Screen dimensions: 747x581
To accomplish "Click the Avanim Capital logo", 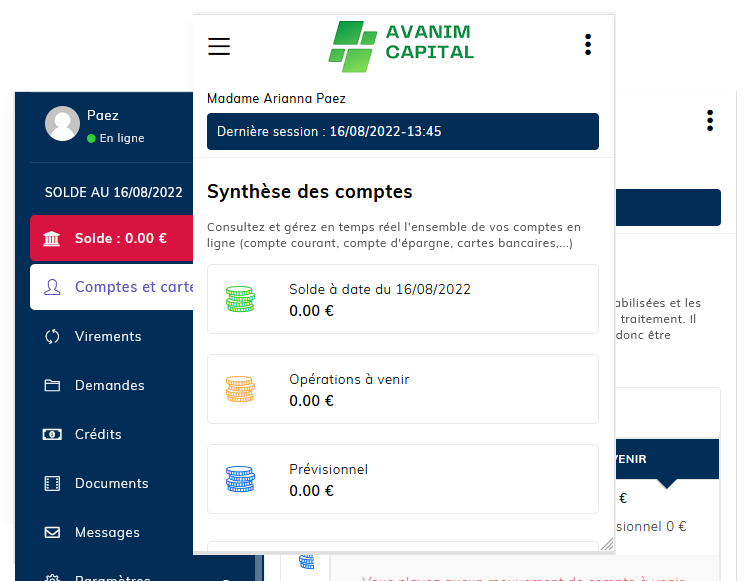I will (401, 46).
